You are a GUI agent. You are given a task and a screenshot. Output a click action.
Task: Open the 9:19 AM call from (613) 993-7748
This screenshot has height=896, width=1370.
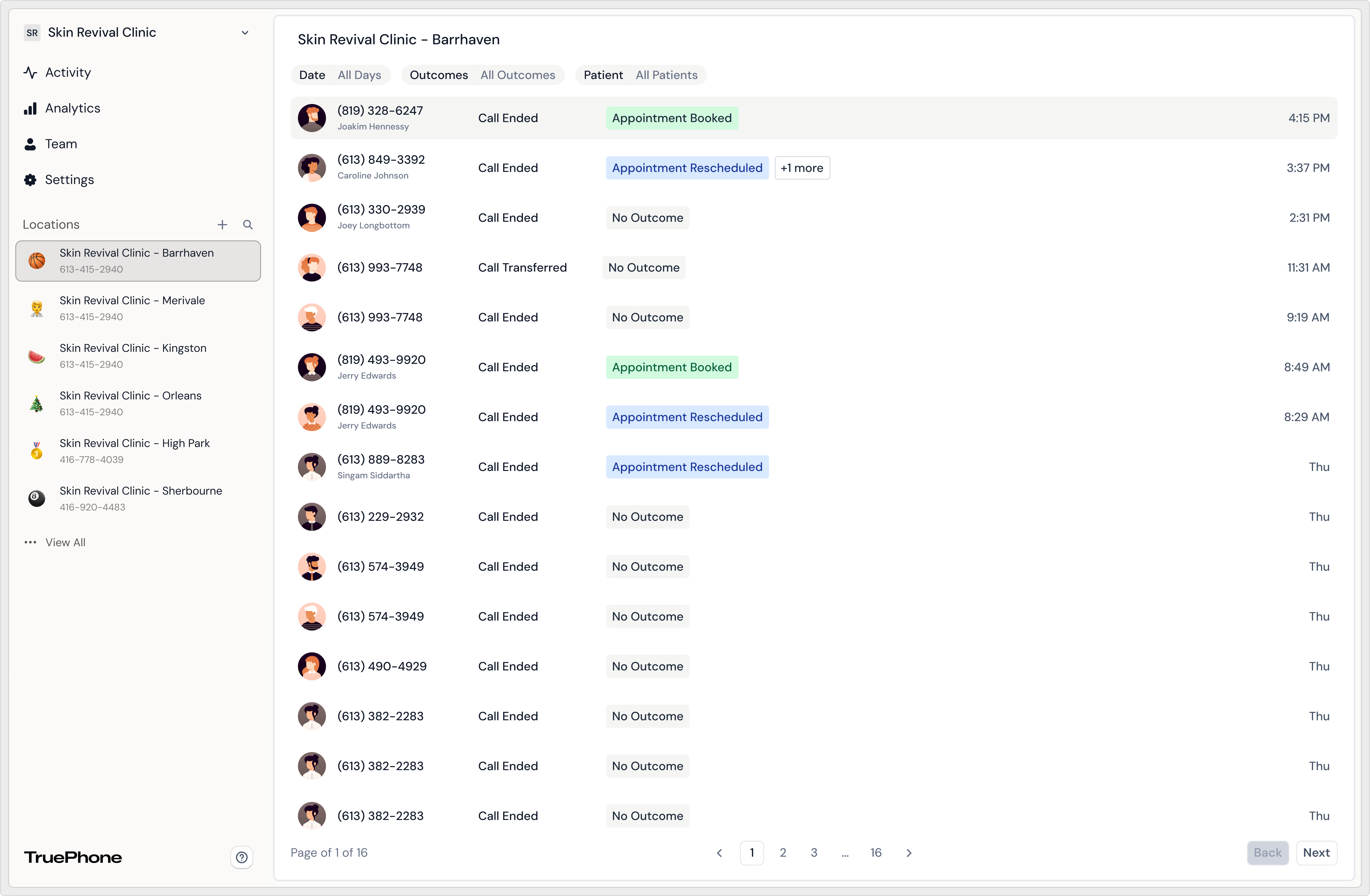click(x=814, y=317)
